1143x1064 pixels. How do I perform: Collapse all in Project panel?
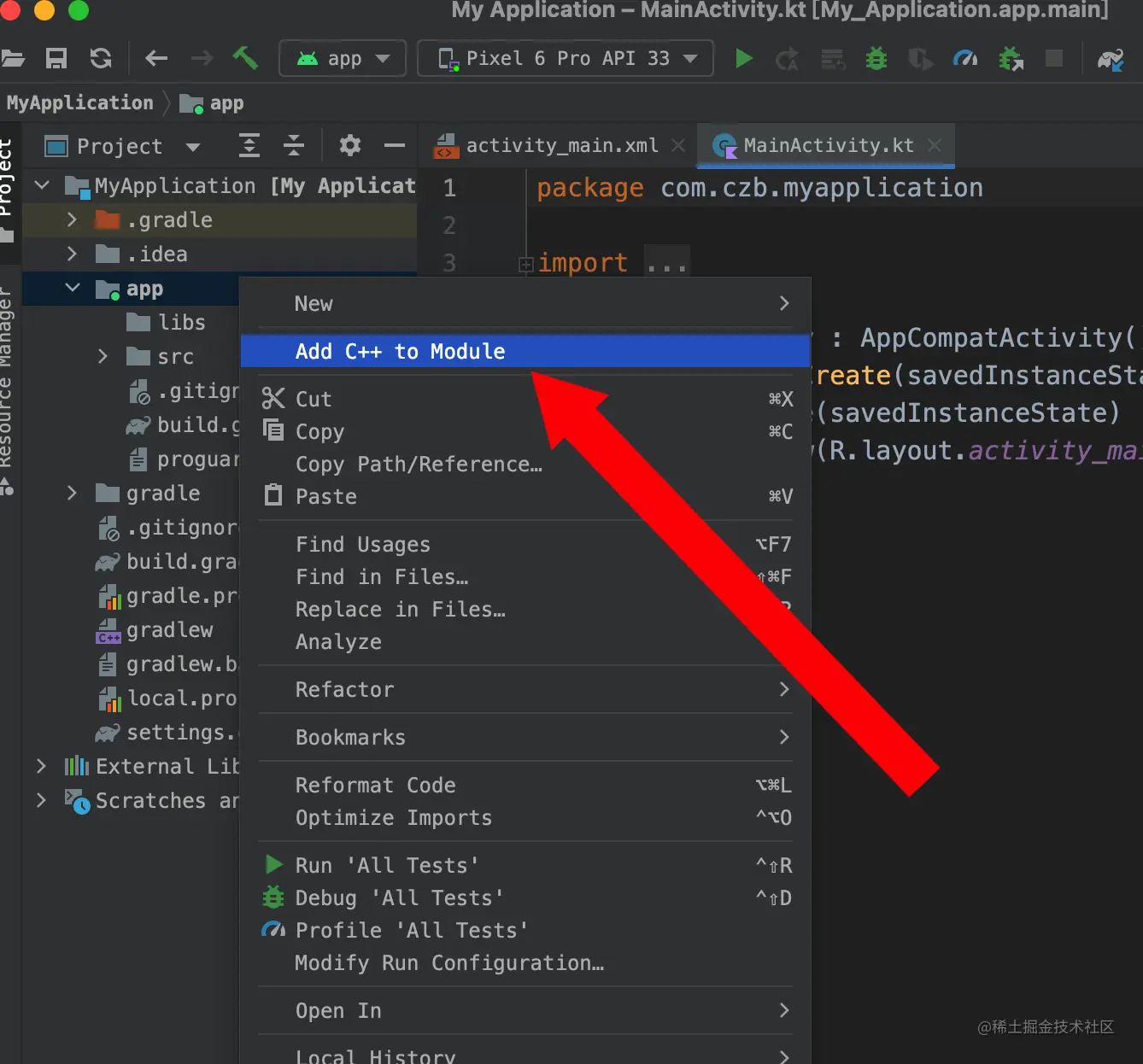click(x=294, y=146)
